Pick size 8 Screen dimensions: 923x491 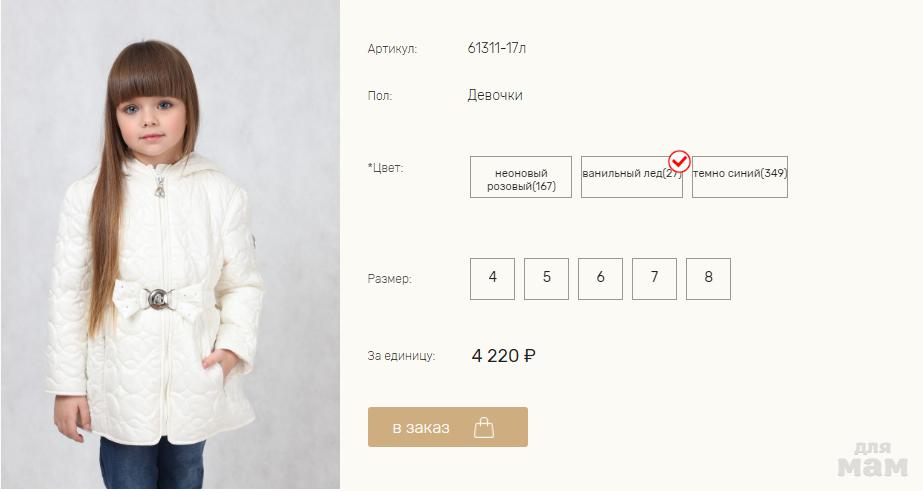click(x=708, y=279)
